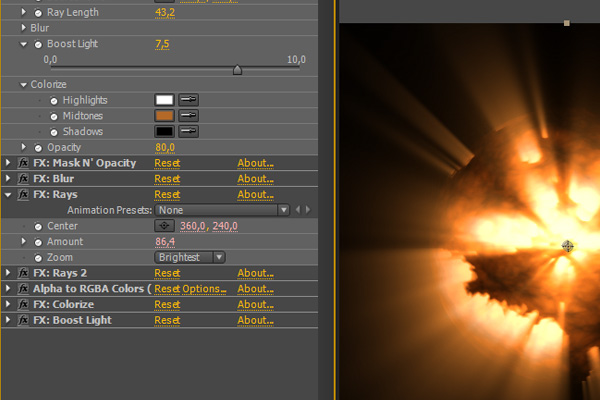Go to next animation preset arrow
Image resolution: width=600 pixels, height=400 pixels.
point(308,210)
